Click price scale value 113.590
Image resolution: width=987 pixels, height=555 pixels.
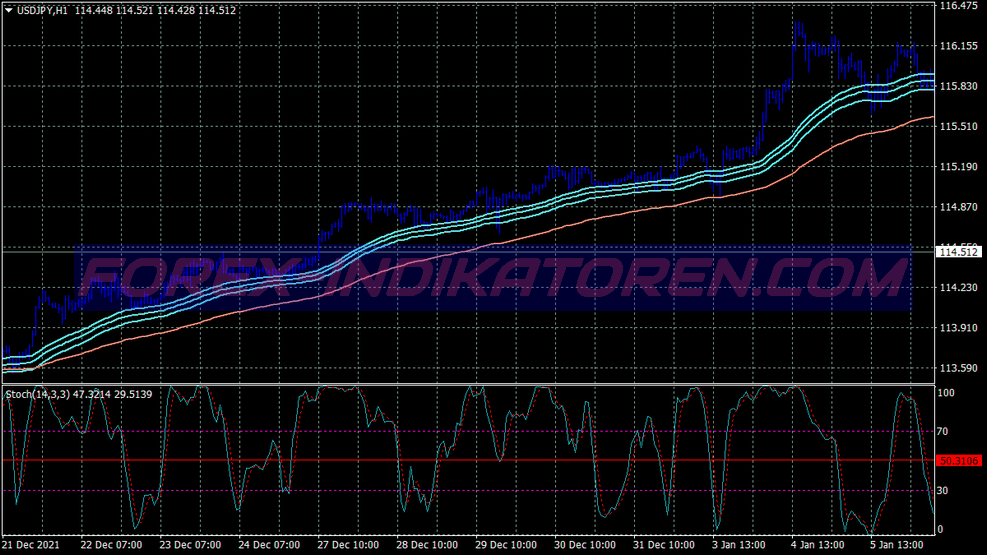point(959,368)
